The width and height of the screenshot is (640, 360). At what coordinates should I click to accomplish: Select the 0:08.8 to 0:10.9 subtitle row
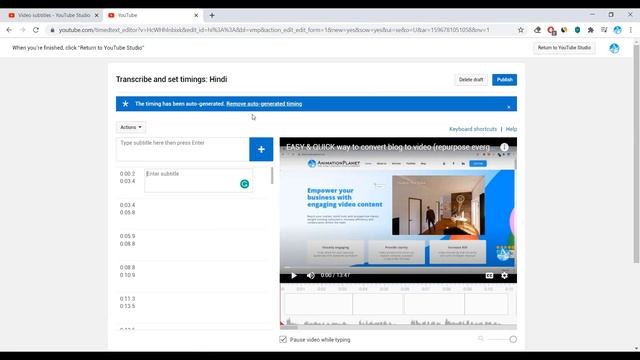point(192,276)
